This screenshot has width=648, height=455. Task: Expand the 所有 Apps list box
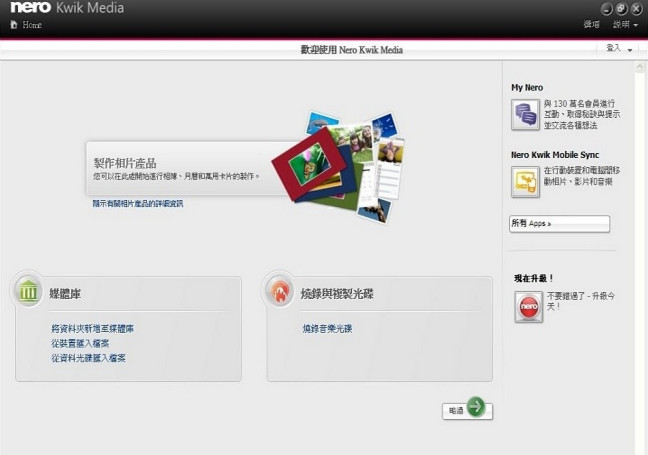pos(558,224)
